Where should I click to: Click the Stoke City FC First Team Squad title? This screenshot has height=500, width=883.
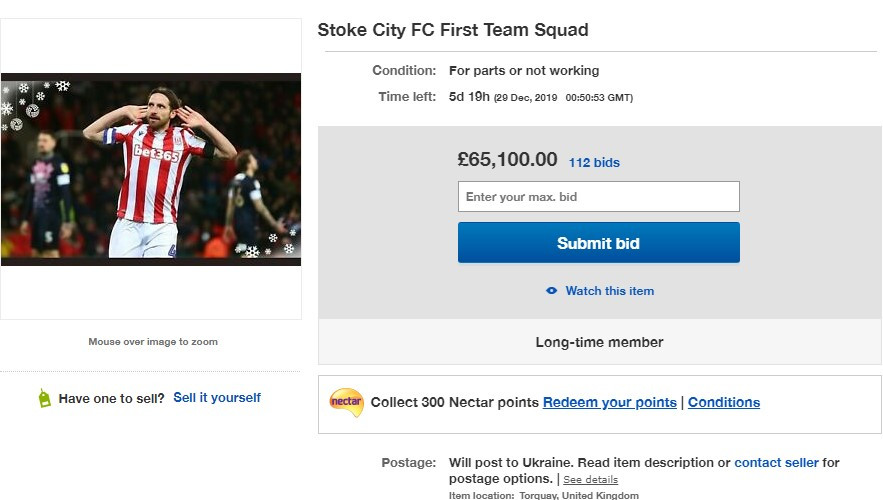(453, 30)
